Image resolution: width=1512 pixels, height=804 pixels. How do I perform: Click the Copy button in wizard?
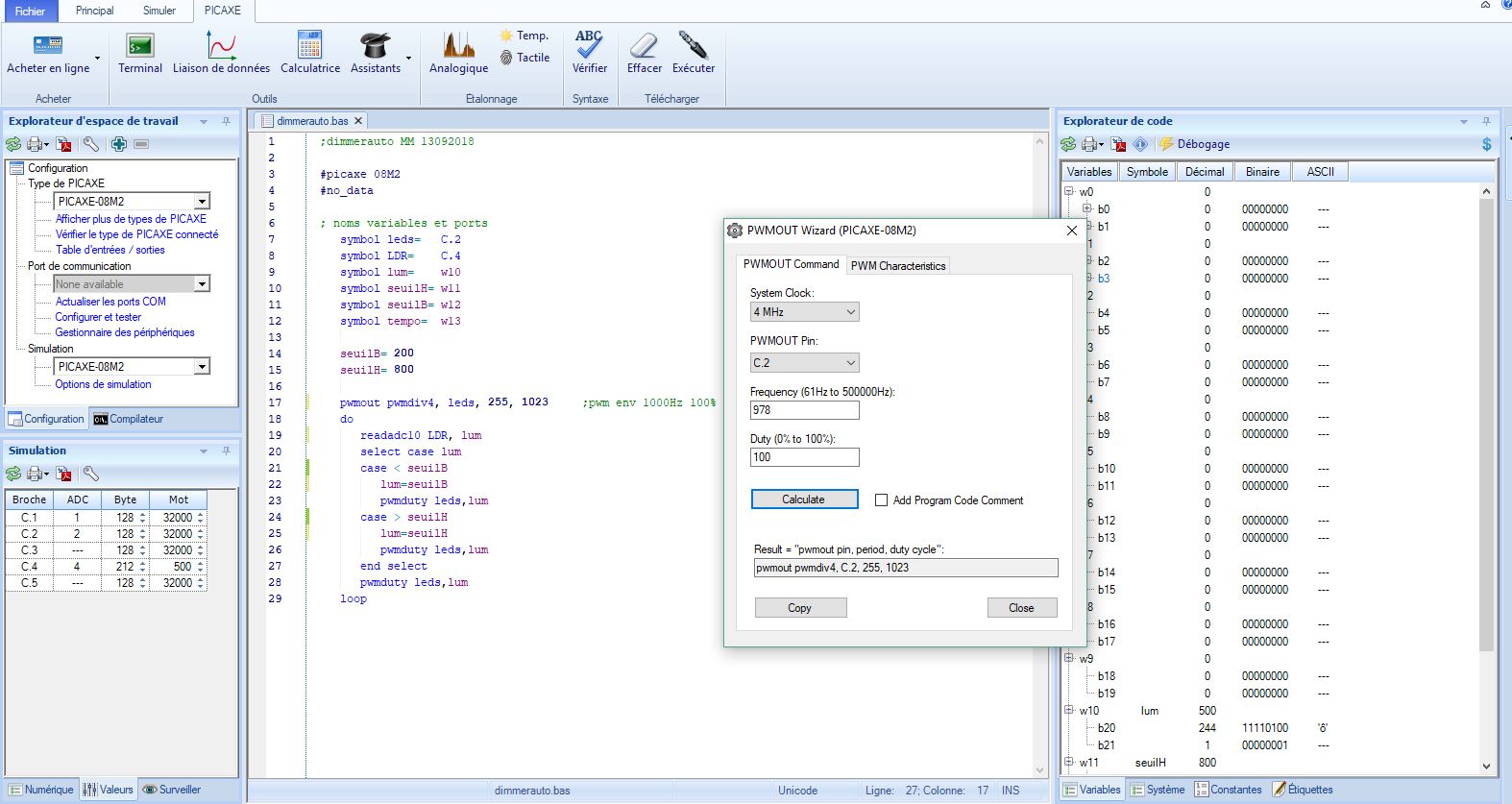pos(800,608)
